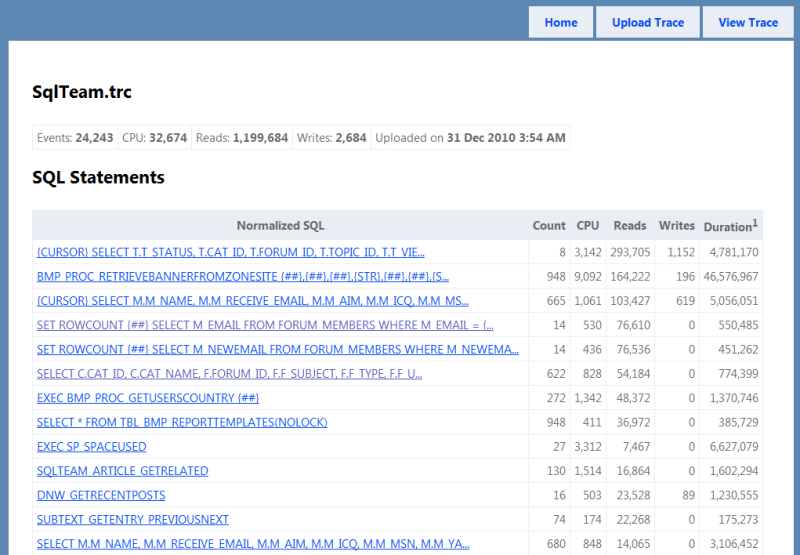Click the count value 272
This screenshot has height=555, width=800.
click(x=556, y=398)
